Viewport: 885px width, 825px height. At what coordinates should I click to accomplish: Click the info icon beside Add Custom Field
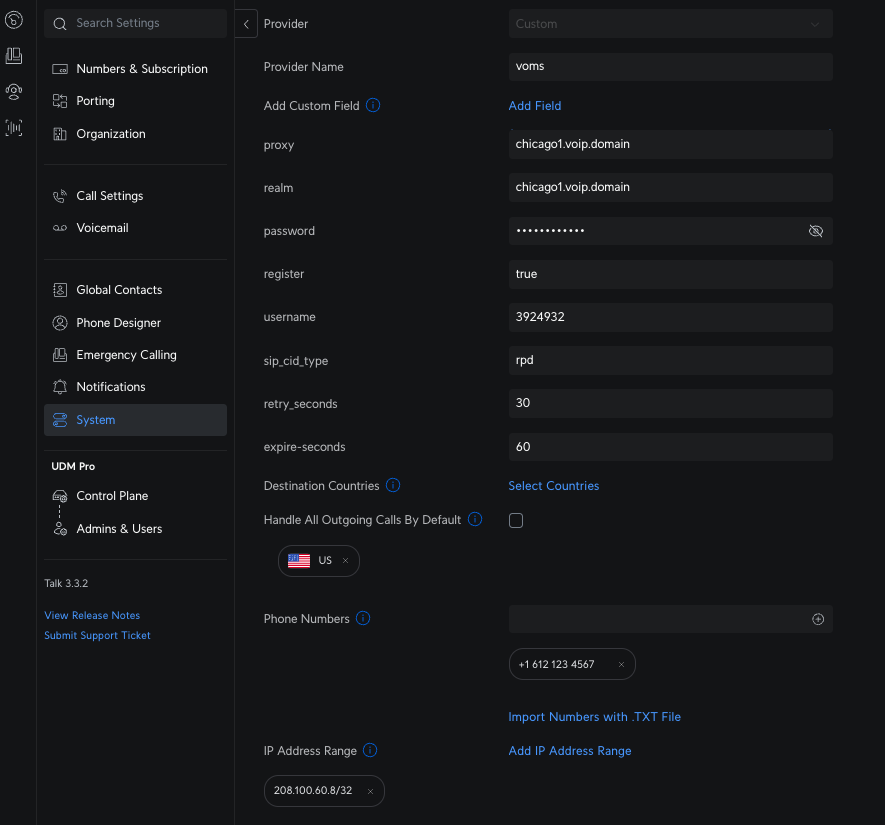click(373, 105)
